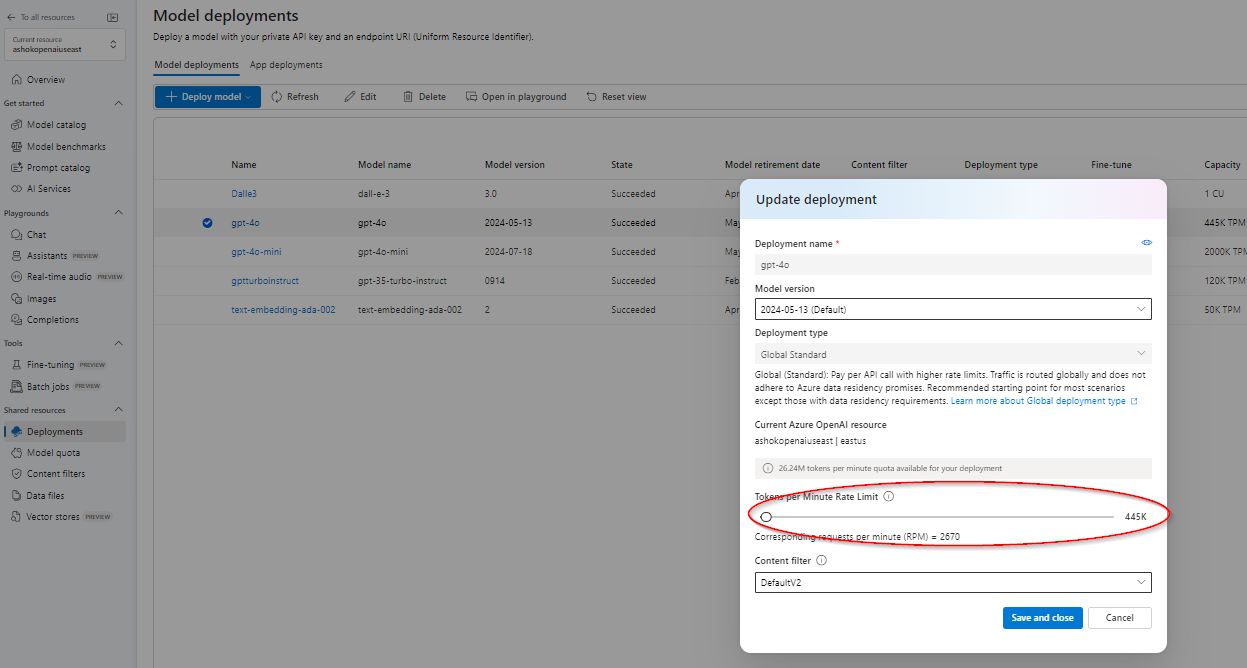Open Model quota page
Screen dimensions: 1247x668
[53, 453]
